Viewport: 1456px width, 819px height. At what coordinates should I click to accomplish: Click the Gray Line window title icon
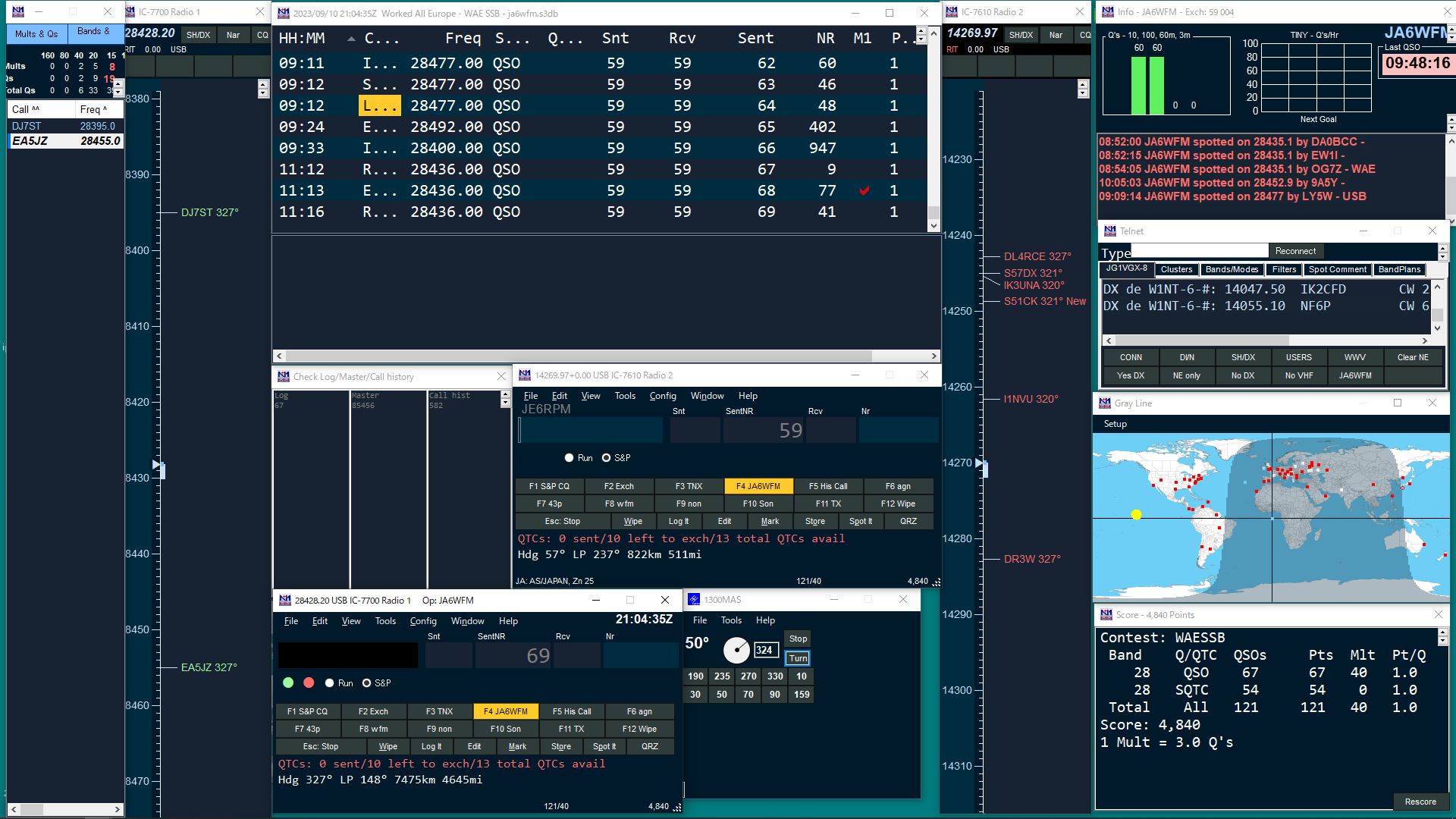click(1104, 403)
